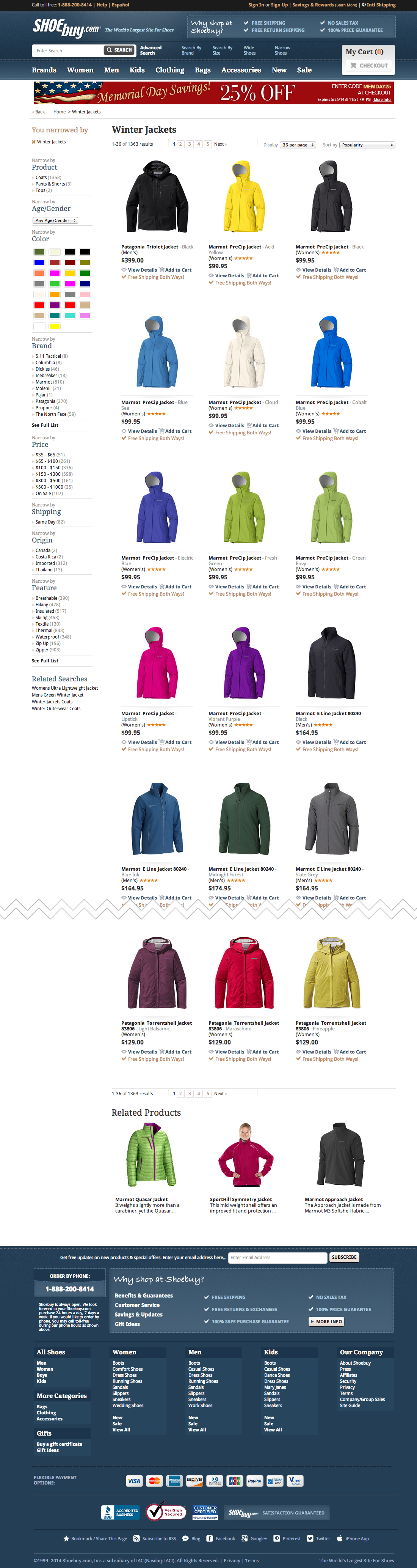
Task: Click the Enter Search input field
Action: [x=67, y=50]
